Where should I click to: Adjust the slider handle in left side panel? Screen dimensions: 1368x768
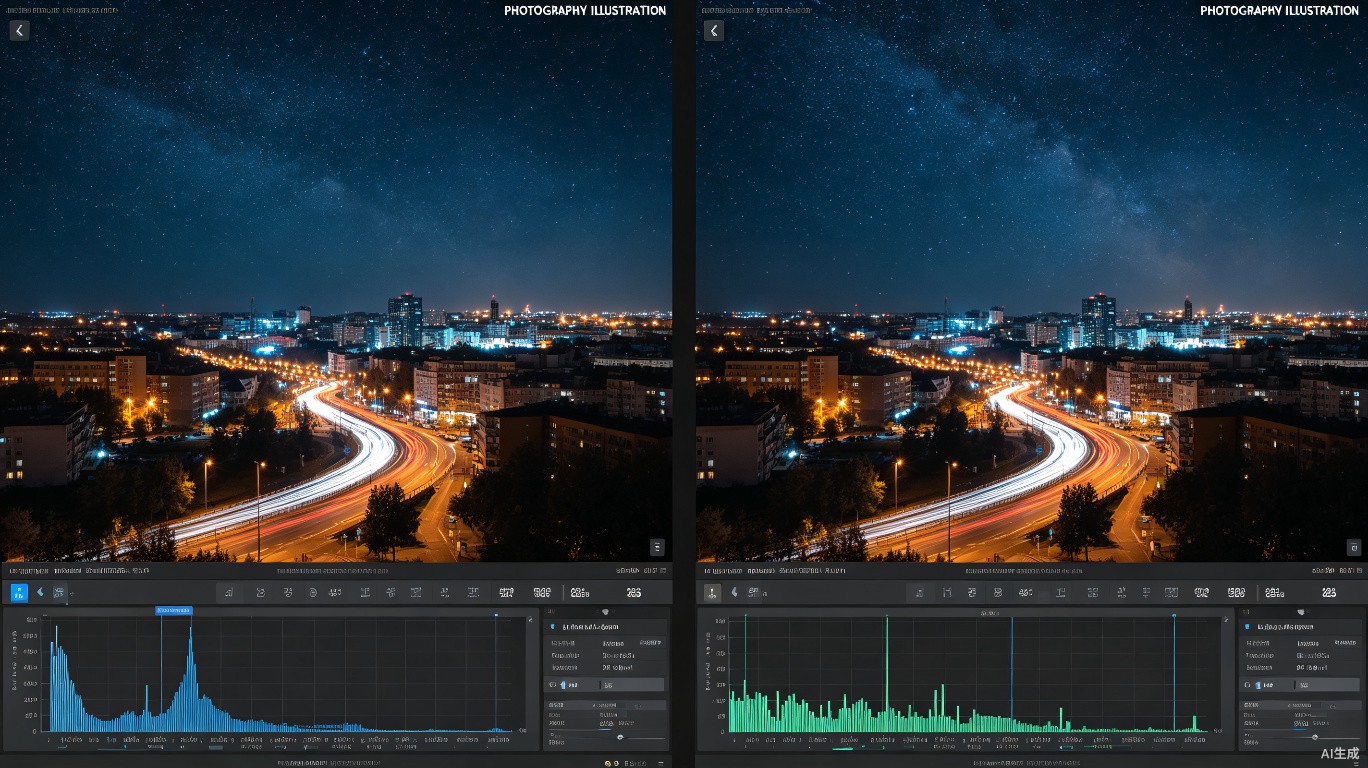click(620, 738)
